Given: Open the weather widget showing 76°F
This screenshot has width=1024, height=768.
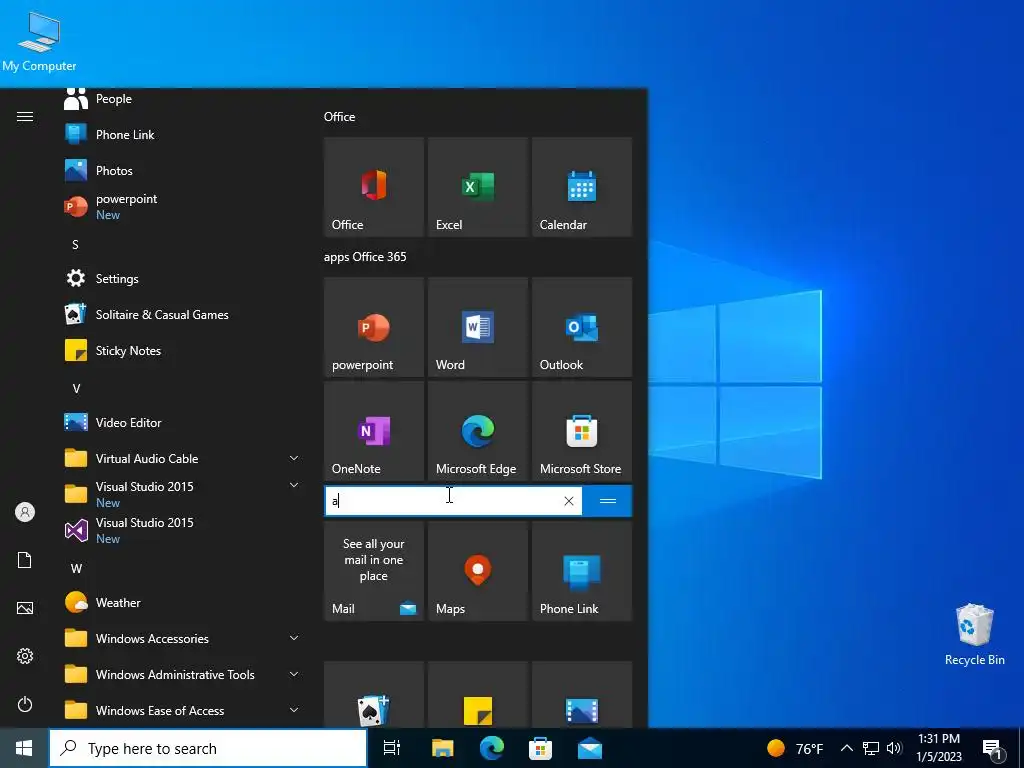Looking at the screenshot, I should pos(795,748).
